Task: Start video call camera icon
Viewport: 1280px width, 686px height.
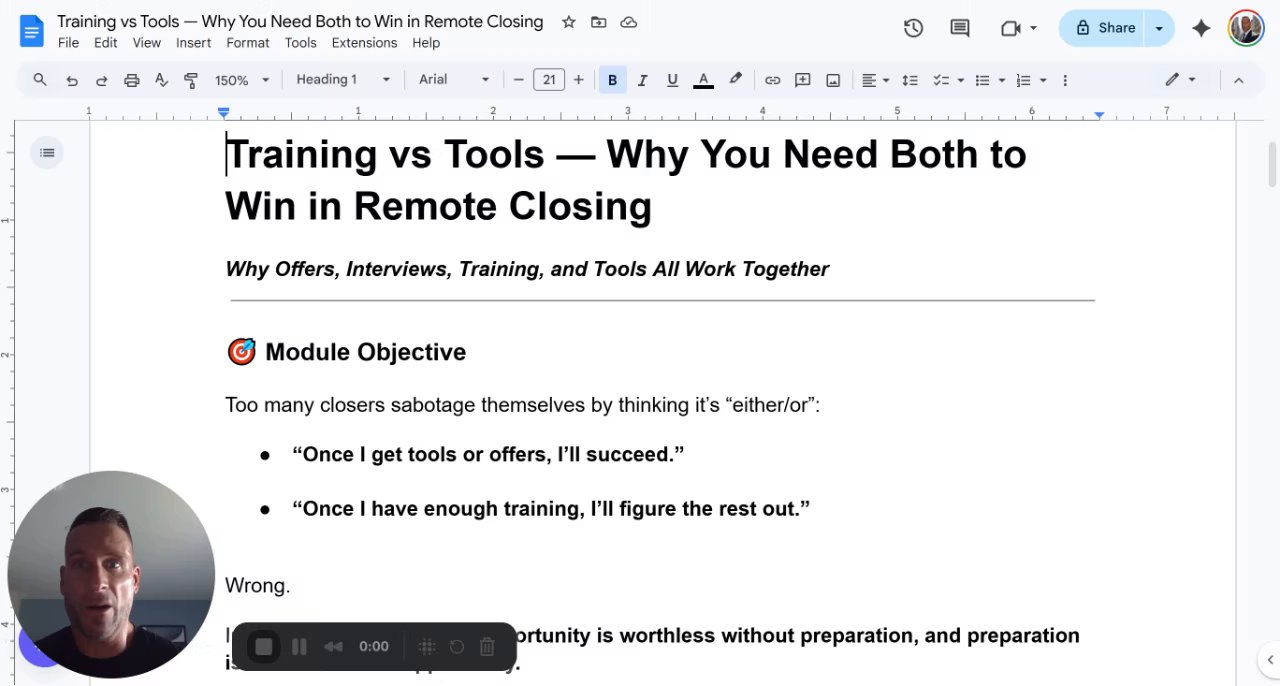Action: click(x=1010, y=28)
